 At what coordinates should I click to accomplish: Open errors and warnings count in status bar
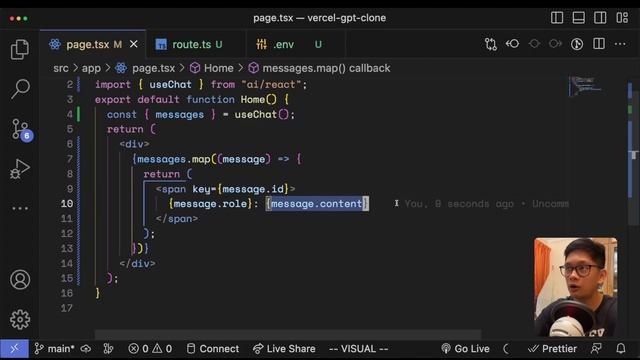(x=150, y=349)
